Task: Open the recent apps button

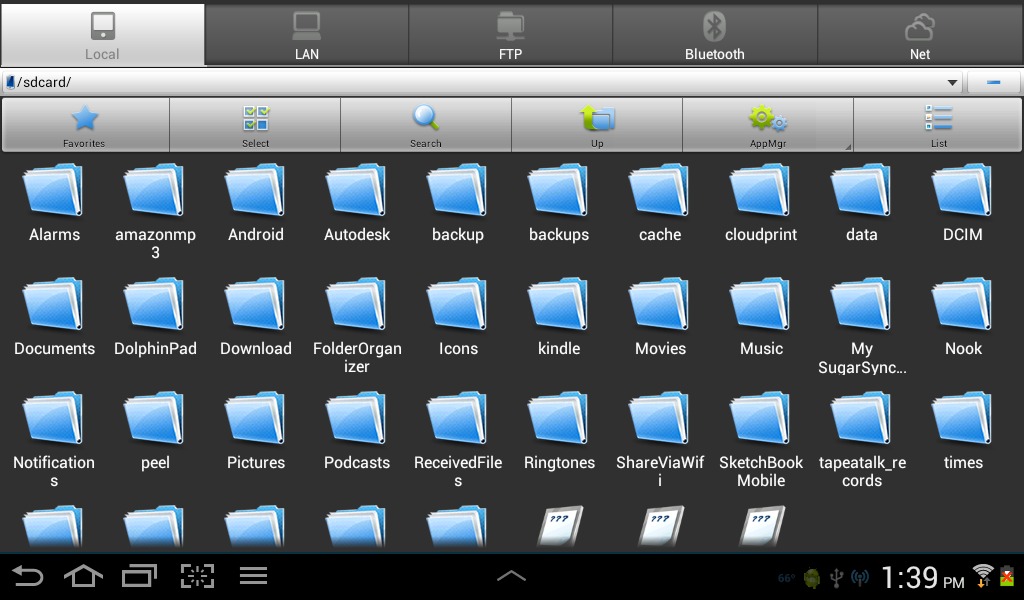Action: pyautogui.click(x=139, y=576)
